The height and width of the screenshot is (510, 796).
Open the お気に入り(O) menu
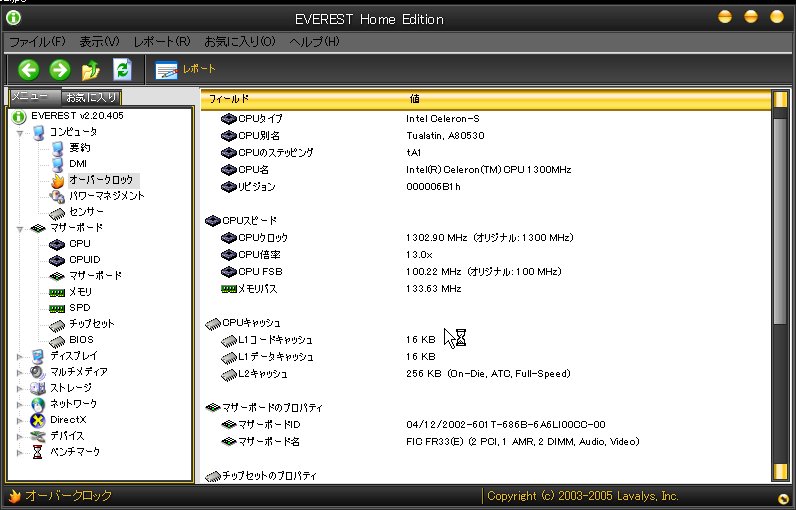[240, 42]
